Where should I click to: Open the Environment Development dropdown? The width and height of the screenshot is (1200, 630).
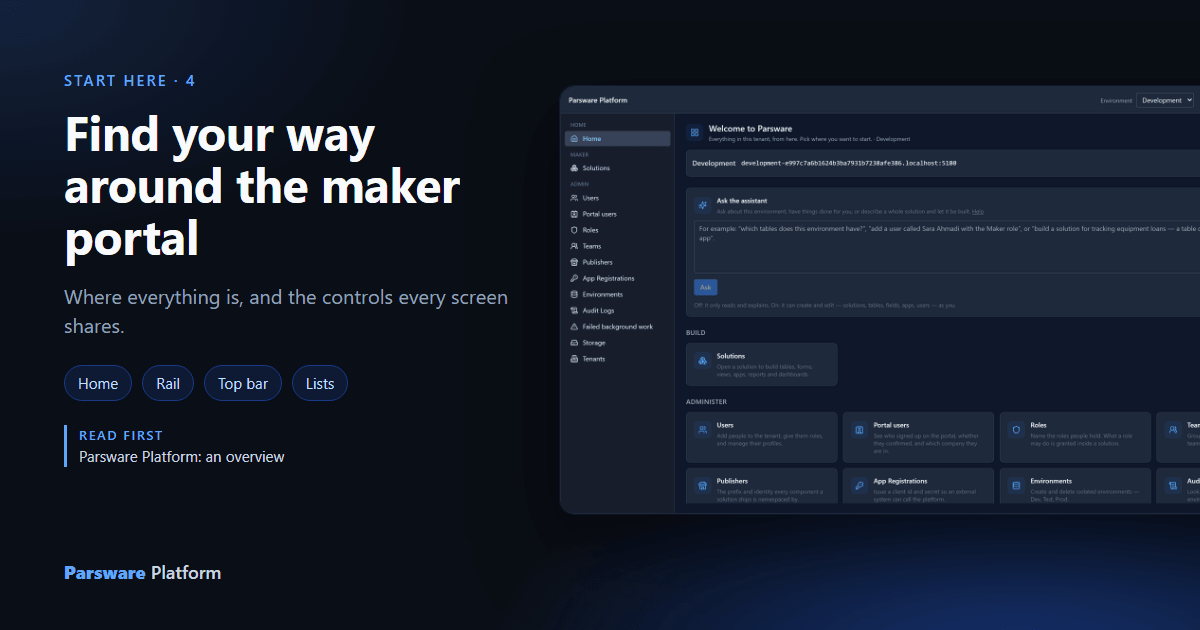(x=1165, y=101)
